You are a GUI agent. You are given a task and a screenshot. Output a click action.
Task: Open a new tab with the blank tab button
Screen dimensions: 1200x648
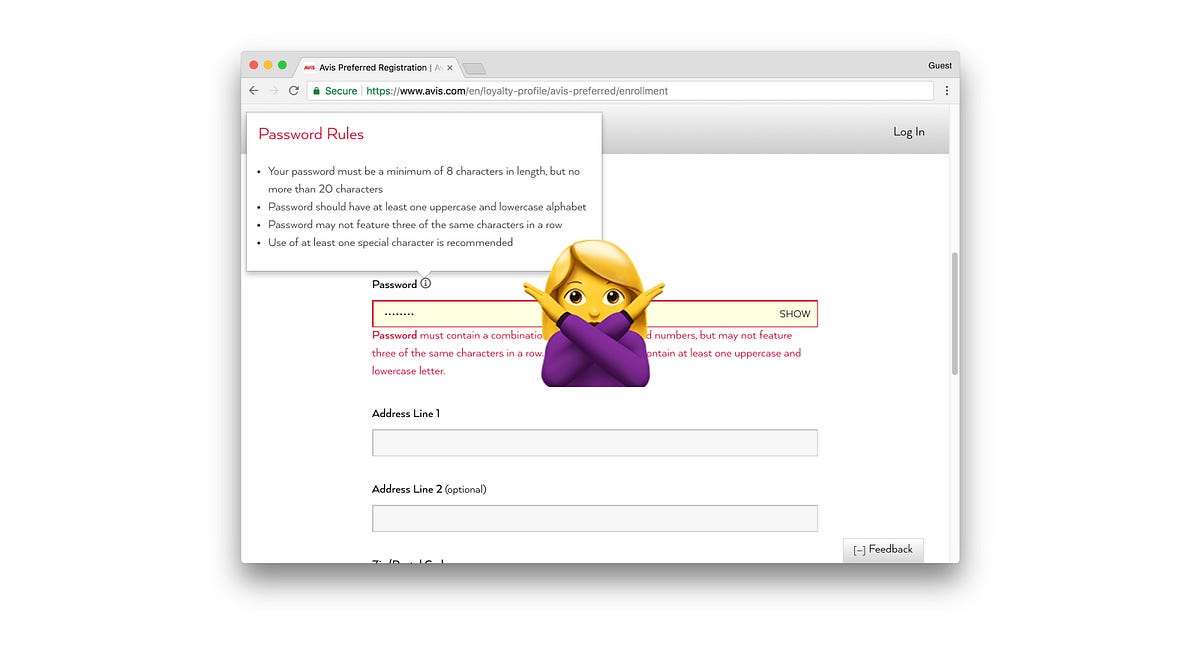click(x=474, y=68)
